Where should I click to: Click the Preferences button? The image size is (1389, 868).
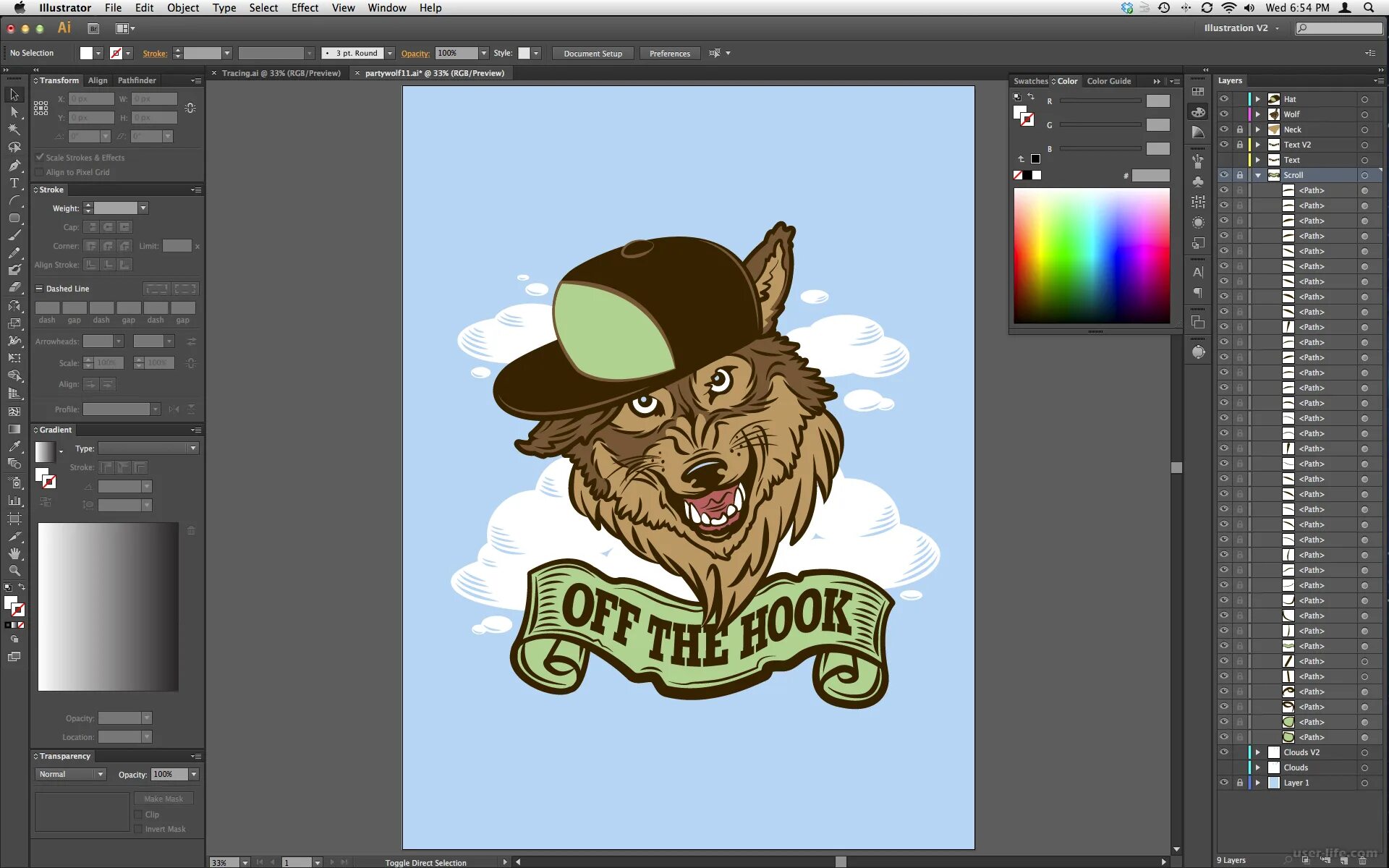670,53
